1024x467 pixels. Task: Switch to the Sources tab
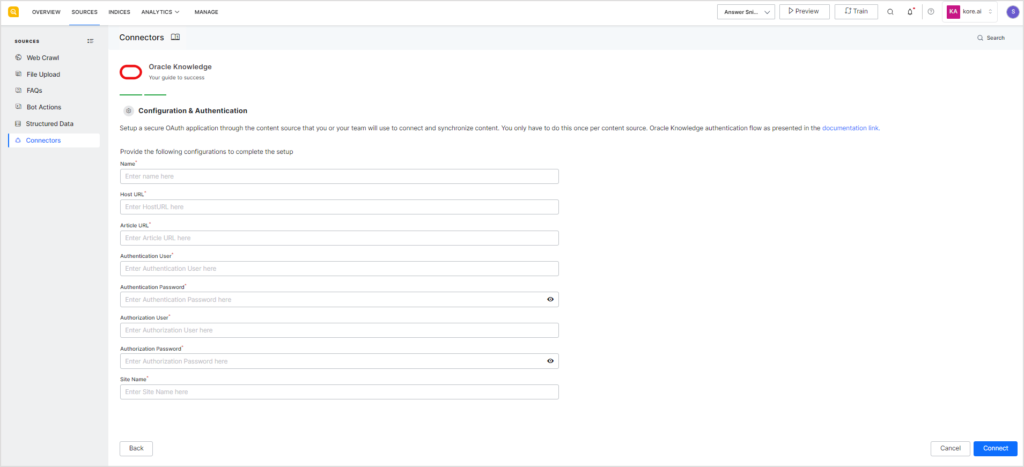[84, 12]
